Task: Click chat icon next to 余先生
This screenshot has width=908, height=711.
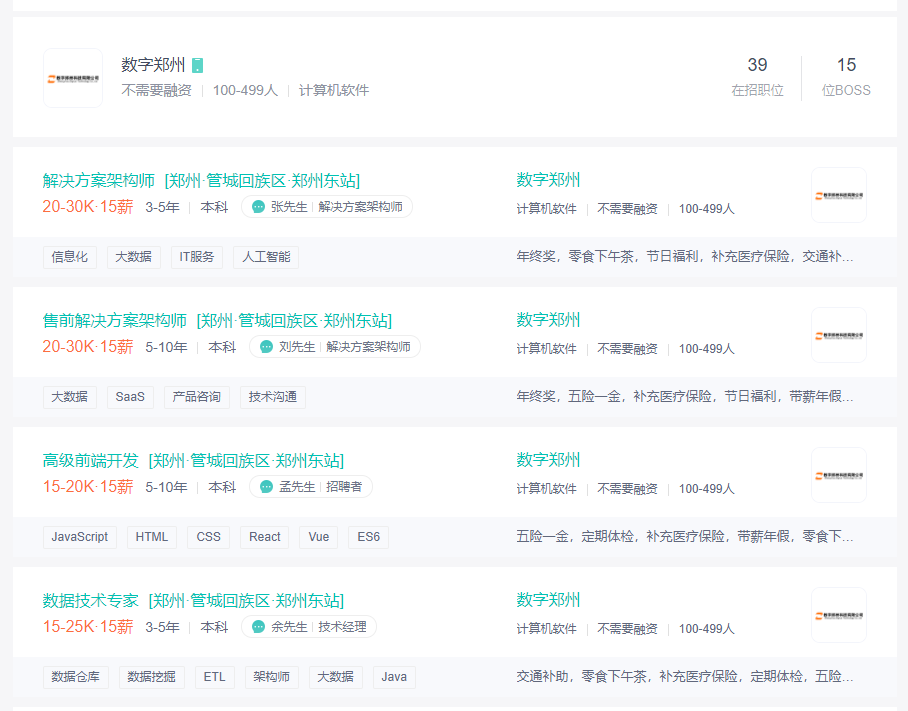Action: (x=259, y=627)
